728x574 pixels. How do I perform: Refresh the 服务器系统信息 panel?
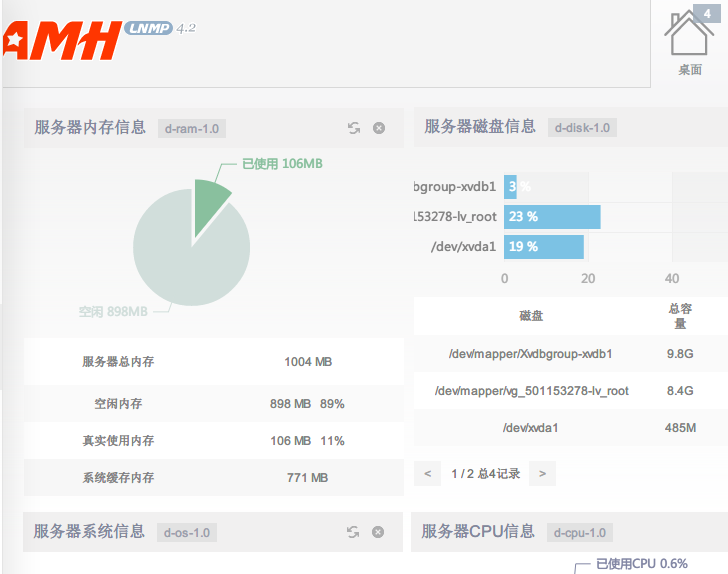pyautogui.click(x=353, y=532)
